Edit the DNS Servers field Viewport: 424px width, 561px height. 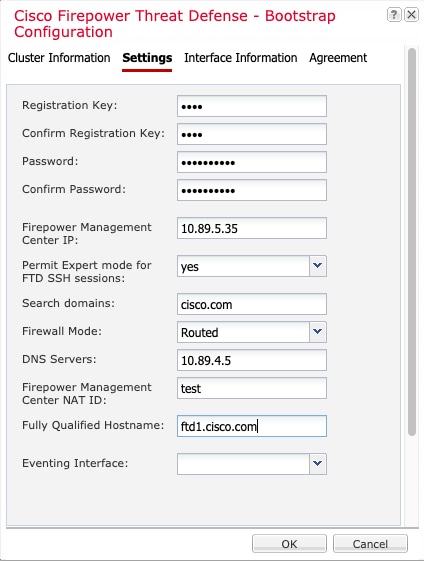pyautogui.click(x=252, y=360)
